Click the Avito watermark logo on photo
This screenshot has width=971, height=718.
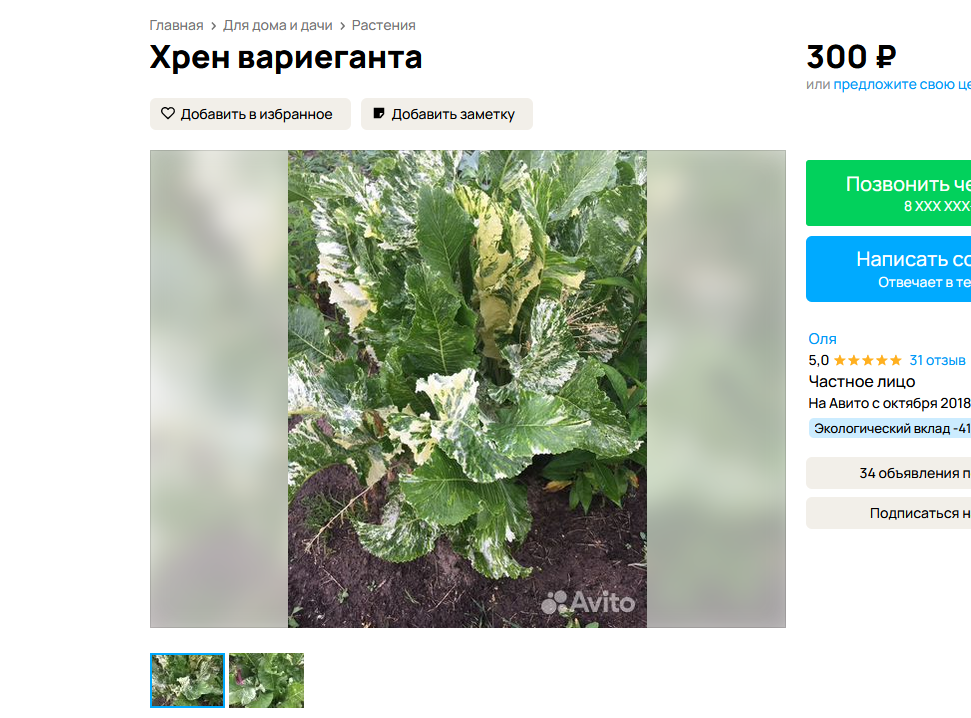[x=588, y=602]
